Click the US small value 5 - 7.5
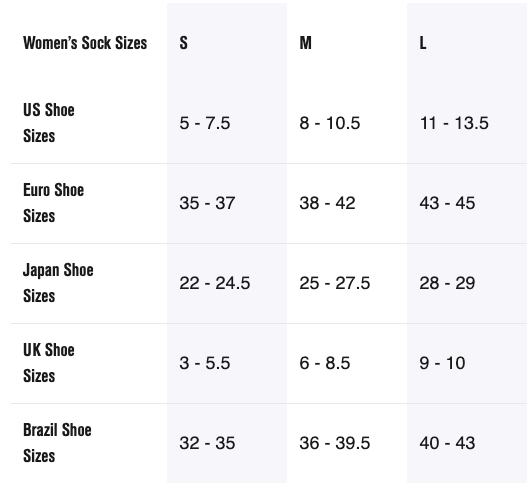 (205, 123)
